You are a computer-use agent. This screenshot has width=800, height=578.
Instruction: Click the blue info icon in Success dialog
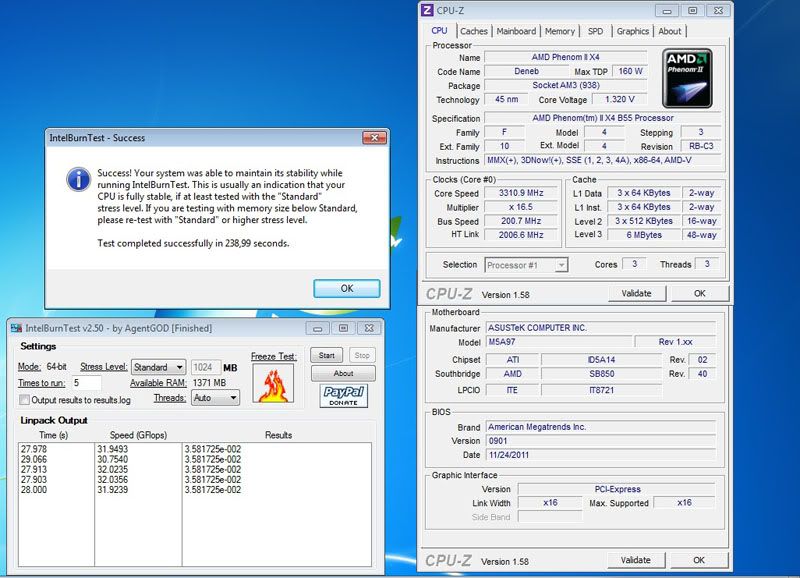pos(79,180)
